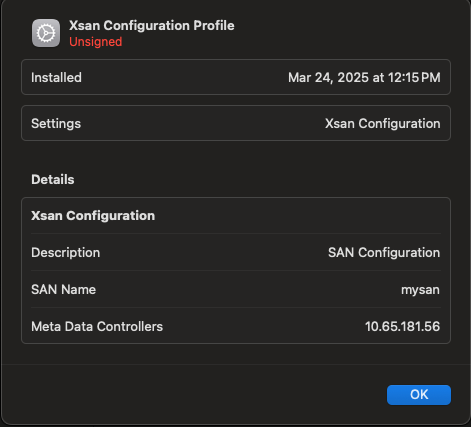Click the red Unsigned status label
This screenshot has height=427, width=471.
[96, 42]
